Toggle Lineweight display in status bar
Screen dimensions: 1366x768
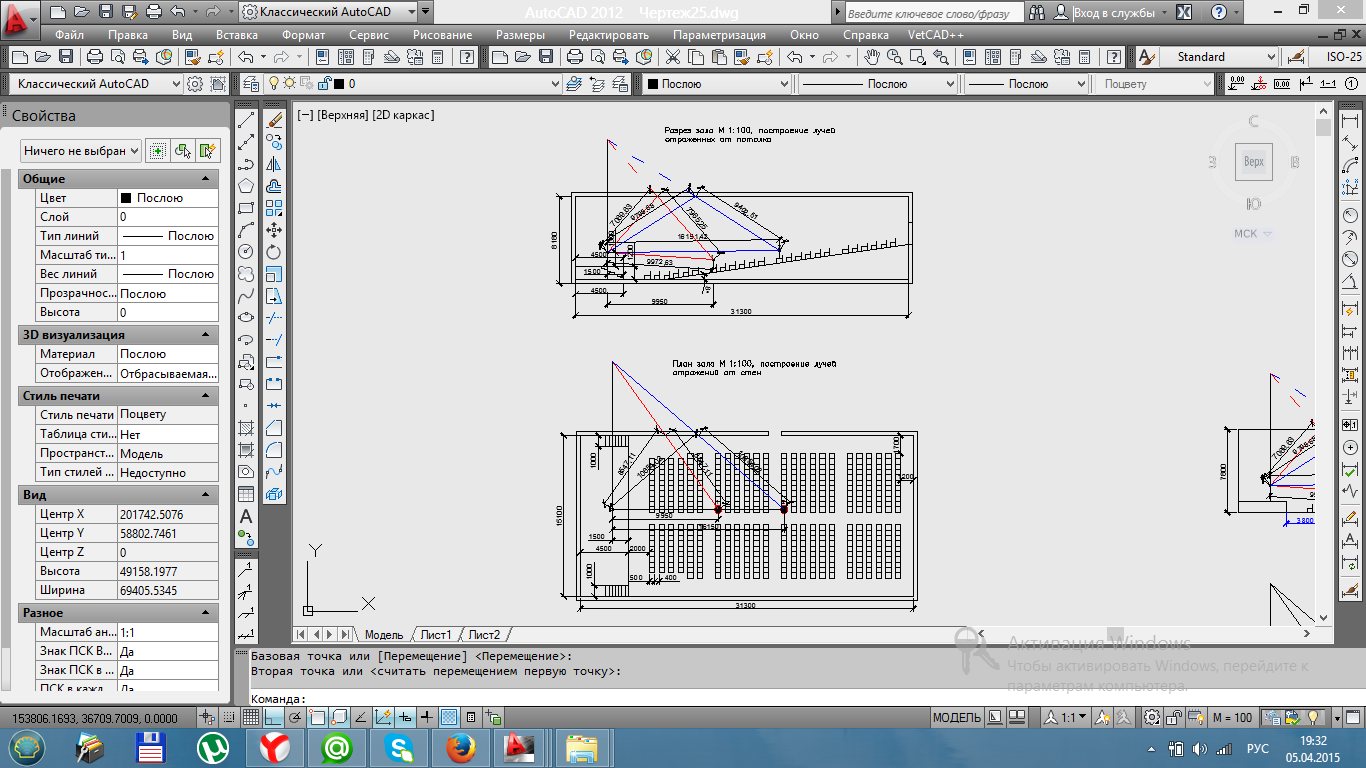[x=427, y=717]
